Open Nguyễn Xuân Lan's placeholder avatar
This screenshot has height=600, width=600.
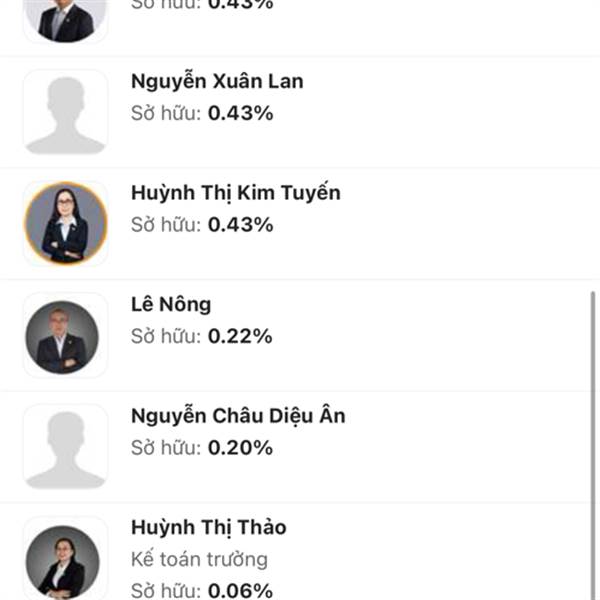pyautogui.click(x=65, y=112)
